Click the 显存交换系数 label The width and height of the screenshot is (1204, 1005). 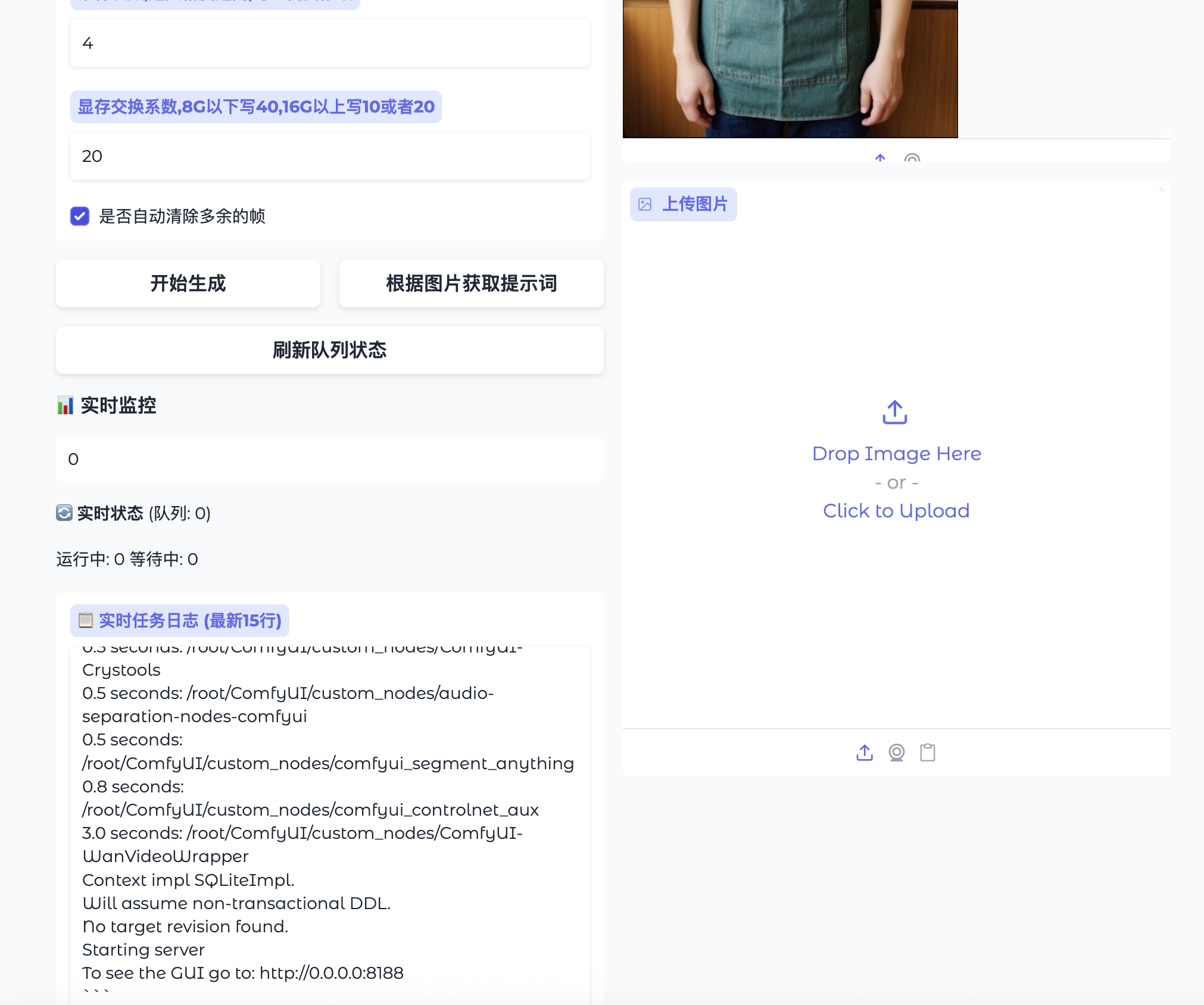tap(256, 107)
